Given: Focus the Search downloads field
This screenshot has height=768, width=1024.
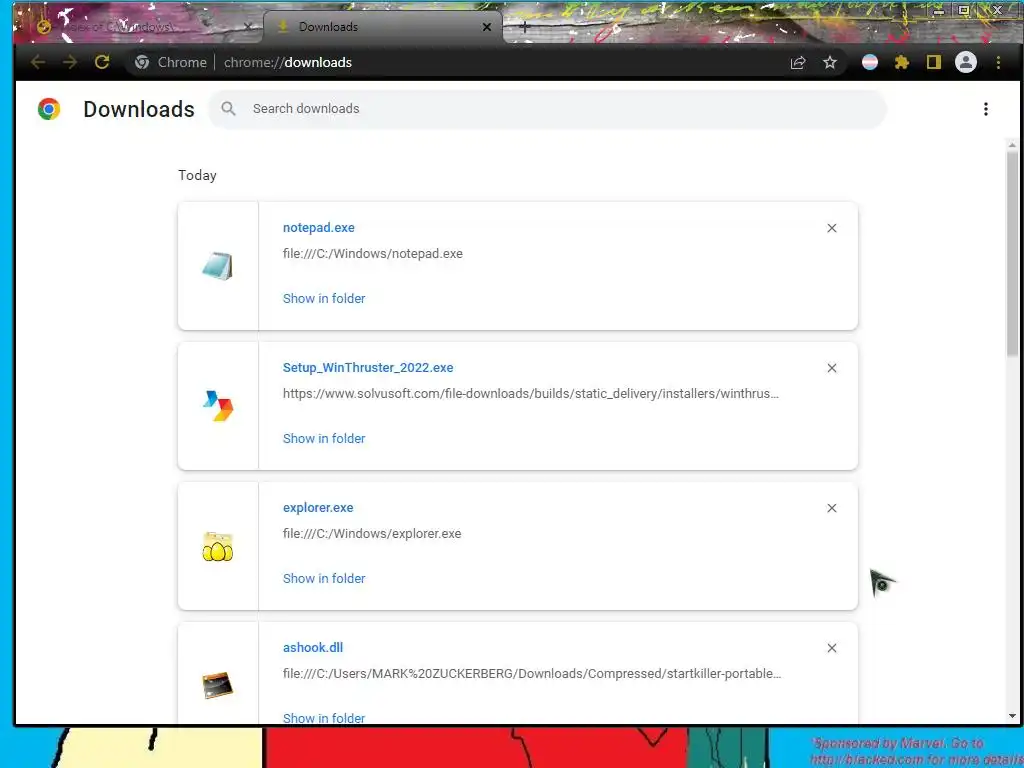Looking at the screenshot, I should pyautogui.click(x=547, y=109).
